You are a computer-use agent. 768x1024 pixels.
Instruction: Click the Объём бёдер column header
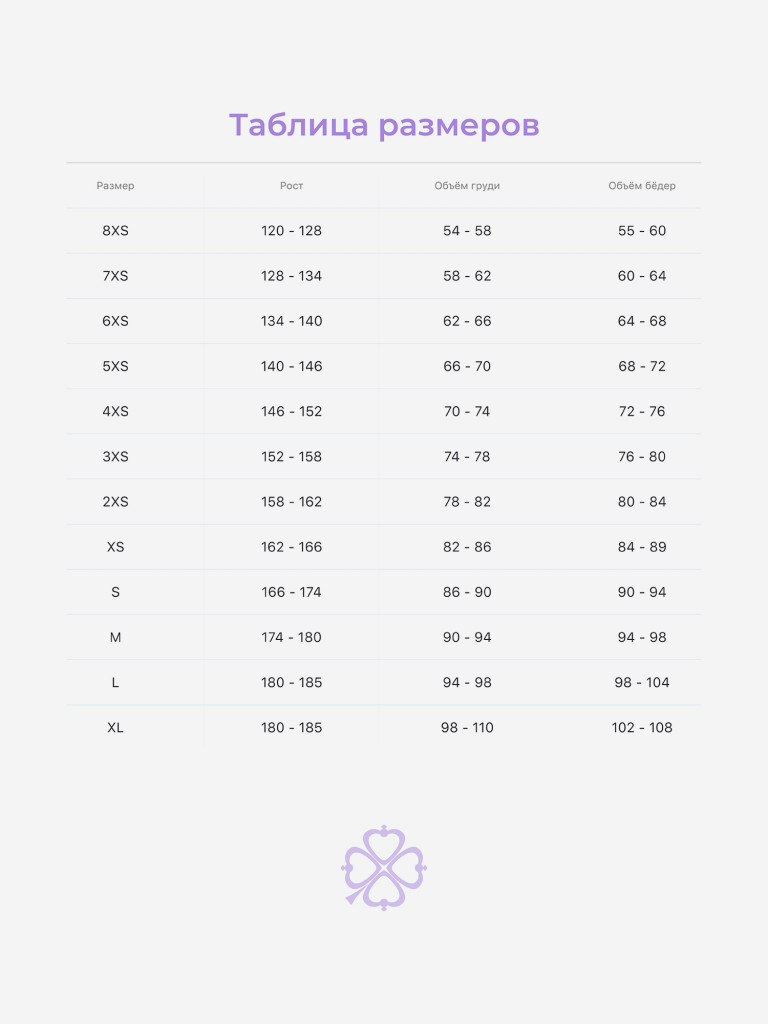click(x=641, y=186)
